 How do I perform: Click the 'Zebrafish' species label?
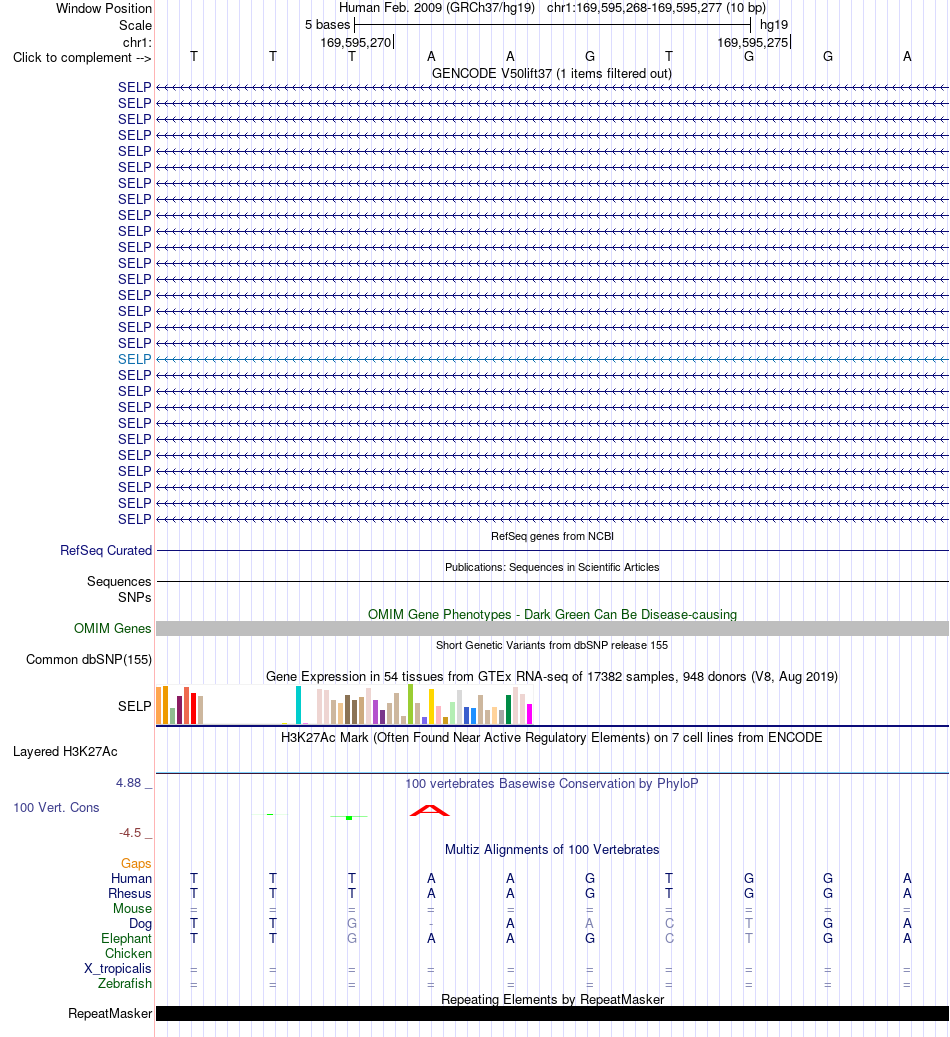click(x=125, y=983)
